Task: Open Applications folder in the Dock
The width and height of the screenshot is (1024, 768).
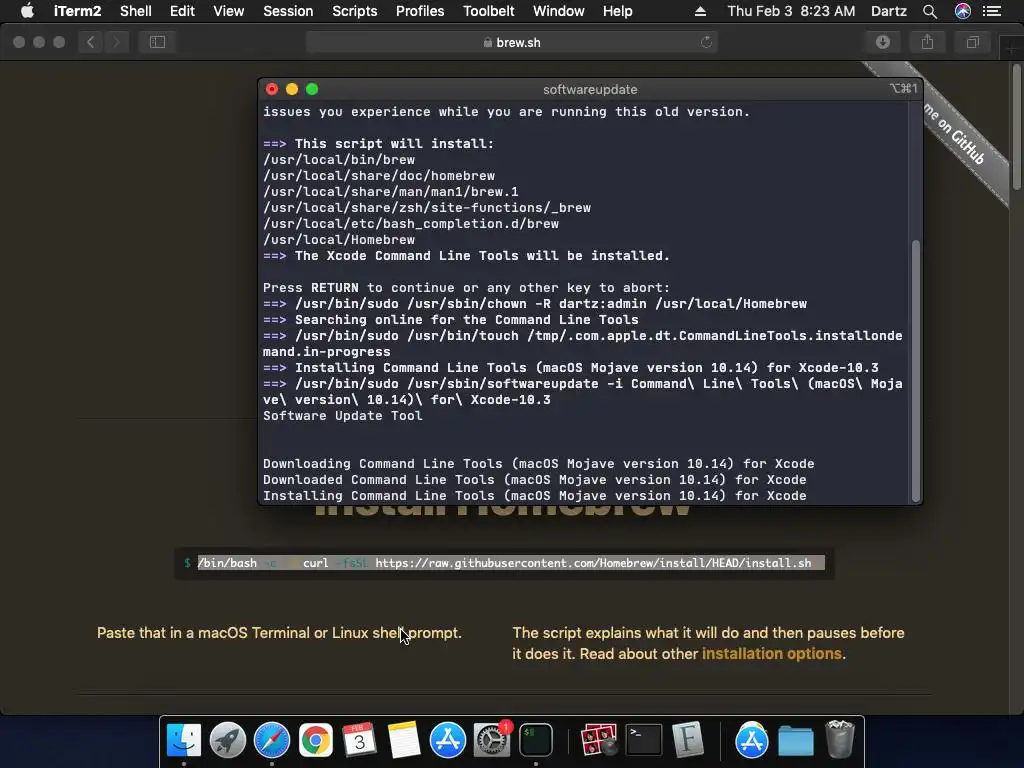Action: 751,740
